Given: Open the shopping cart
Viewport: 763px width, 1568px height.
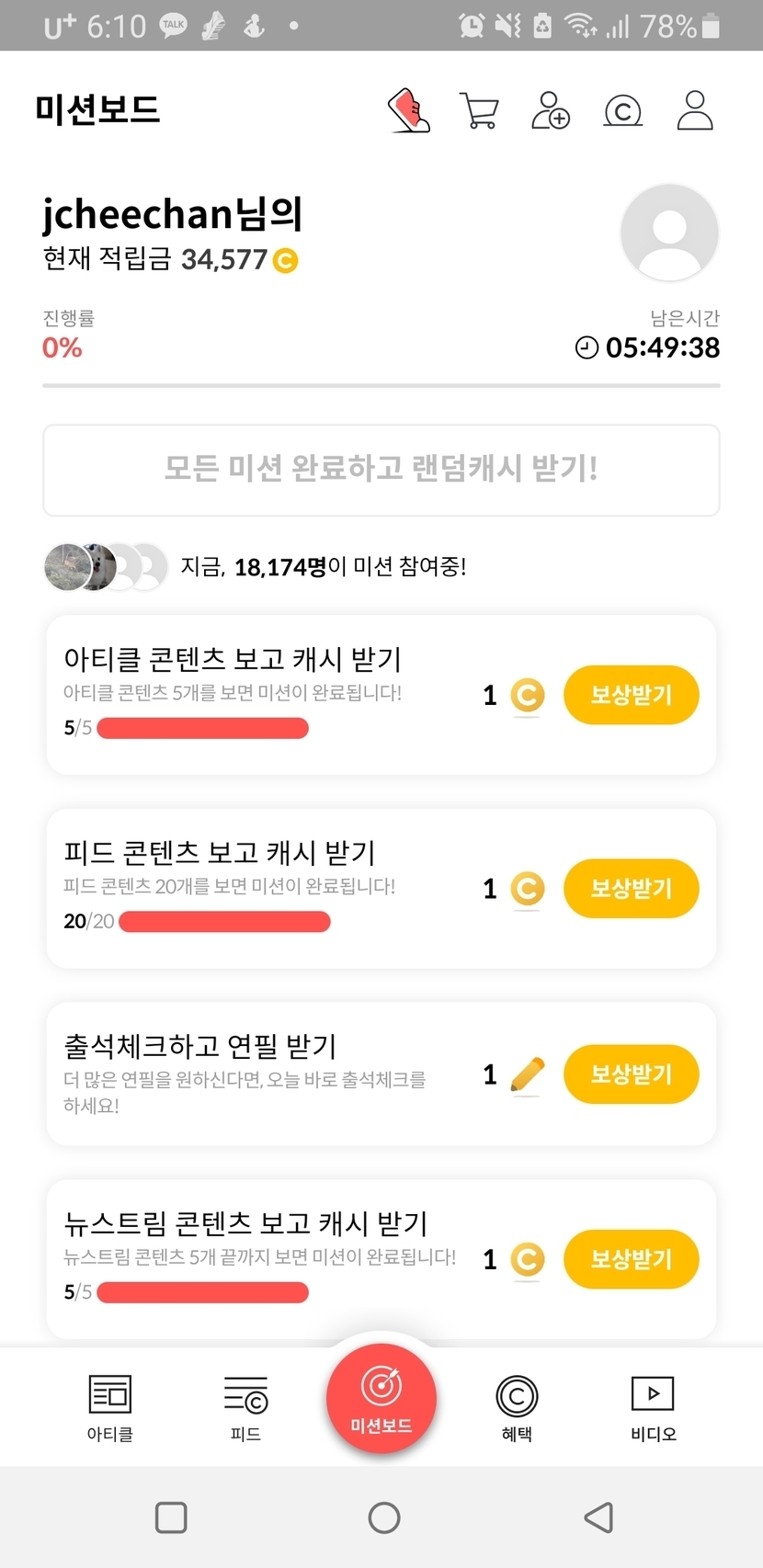Looking at the screenshot, I should click(x=478, y=111).
